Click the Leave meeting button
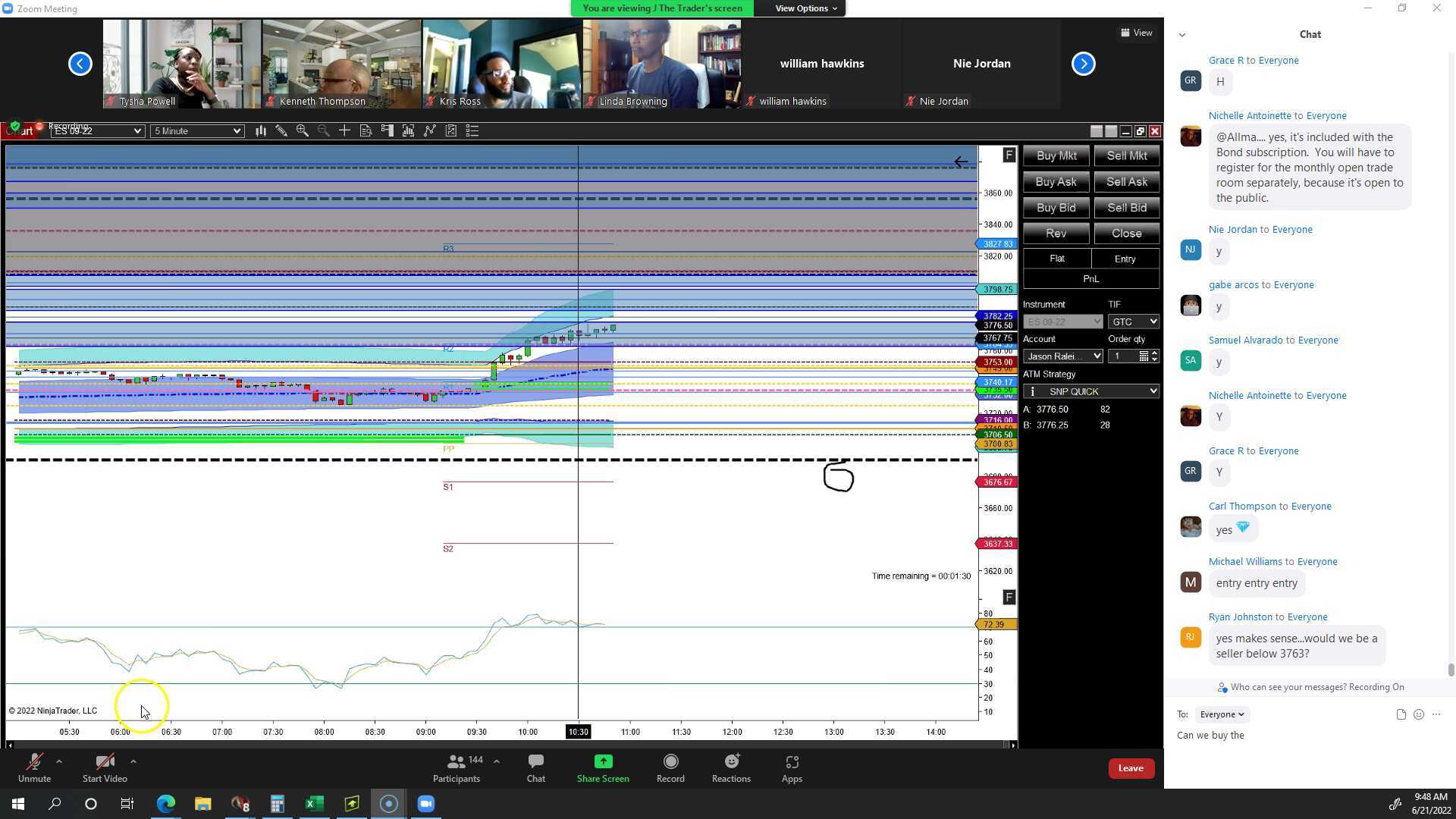Image resolution: width=1456 pixels, height=819 pixels. pyautogui.click(x=1131, y=767)
